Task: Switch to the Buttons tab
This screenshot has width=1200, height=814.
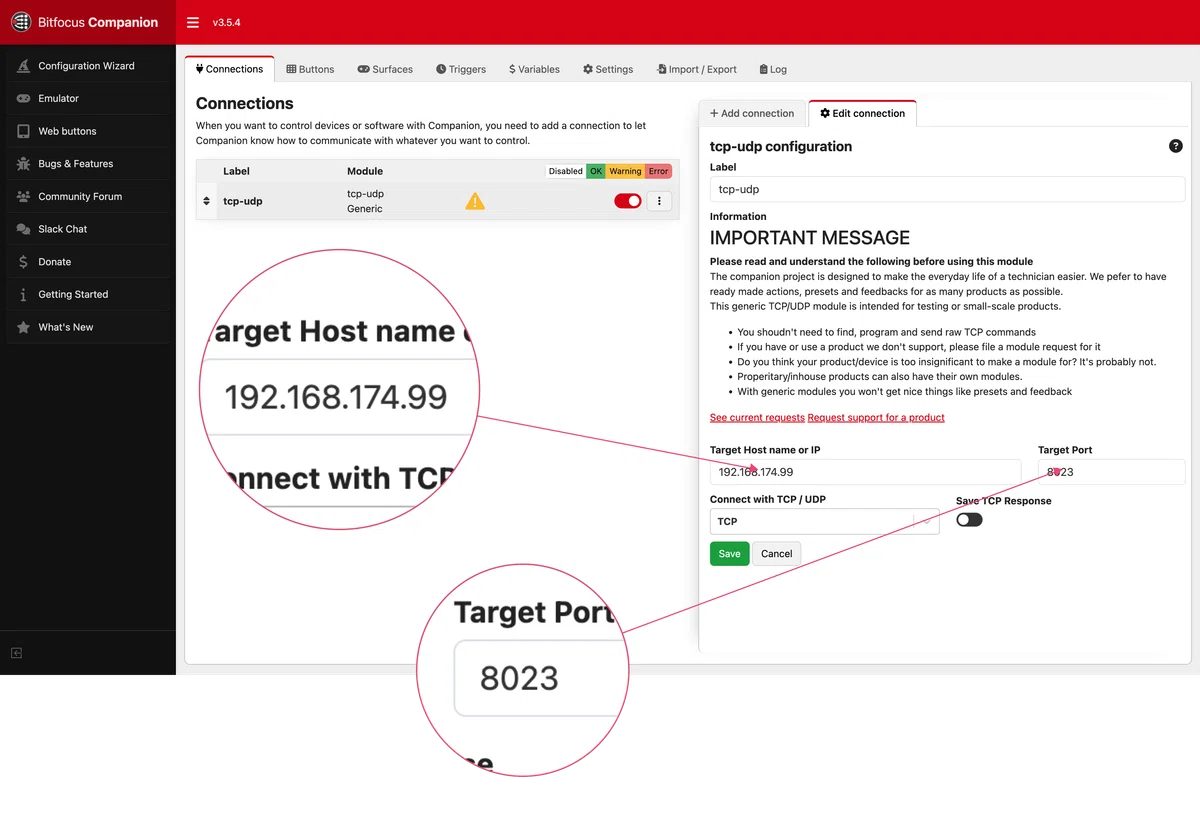Action: (310, 69)
